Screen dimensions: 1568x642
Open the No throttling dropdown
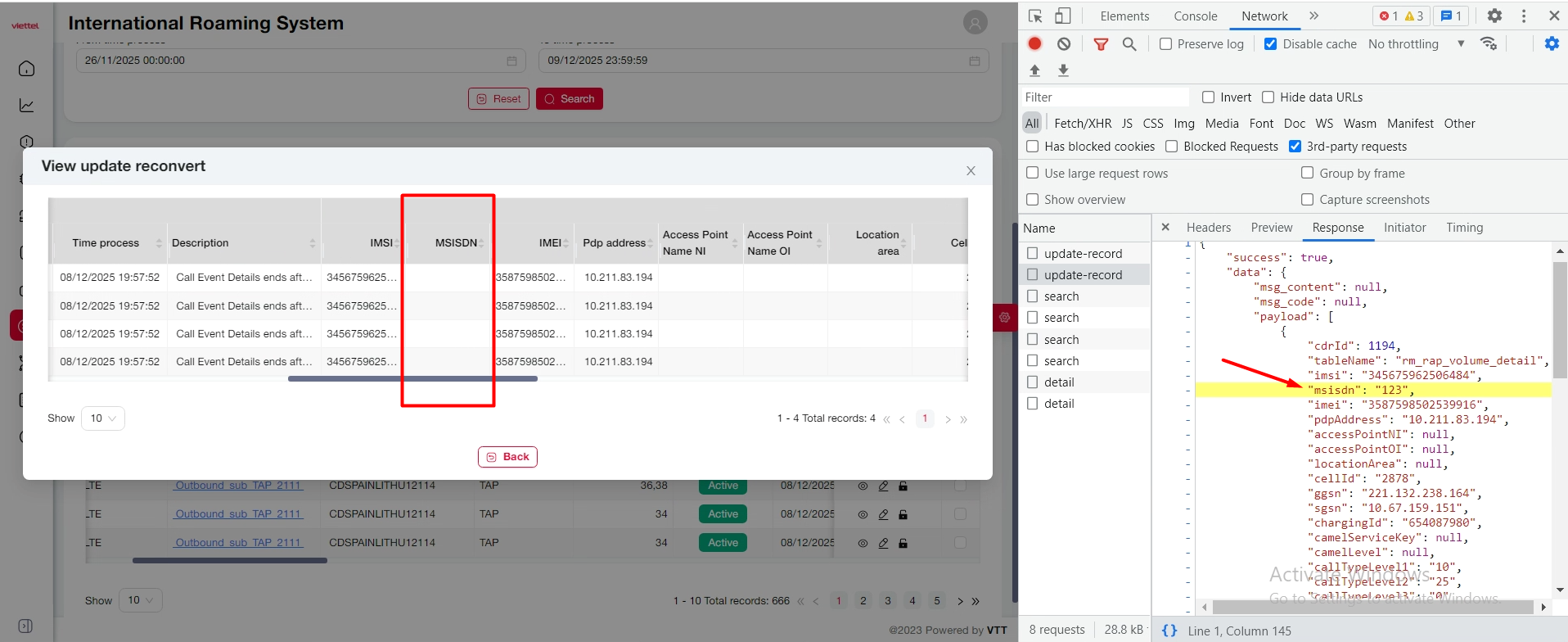[x=1416, y=44]
